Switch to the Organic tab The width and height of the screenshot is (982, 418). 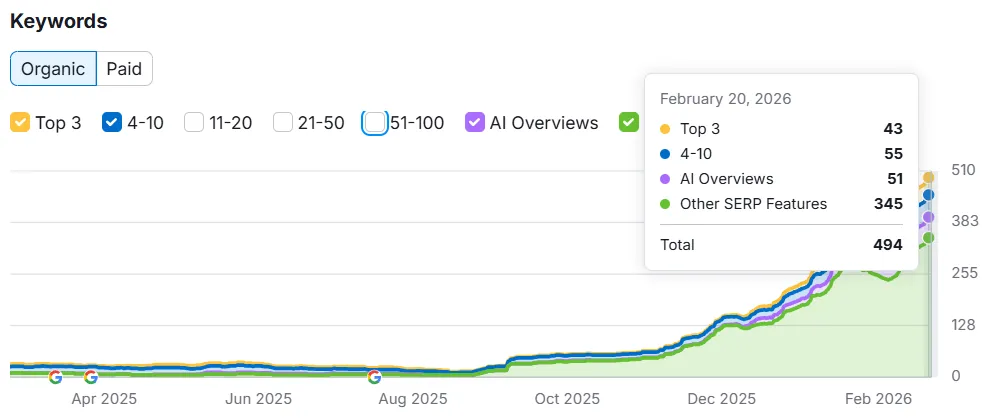tap(54, 69)
